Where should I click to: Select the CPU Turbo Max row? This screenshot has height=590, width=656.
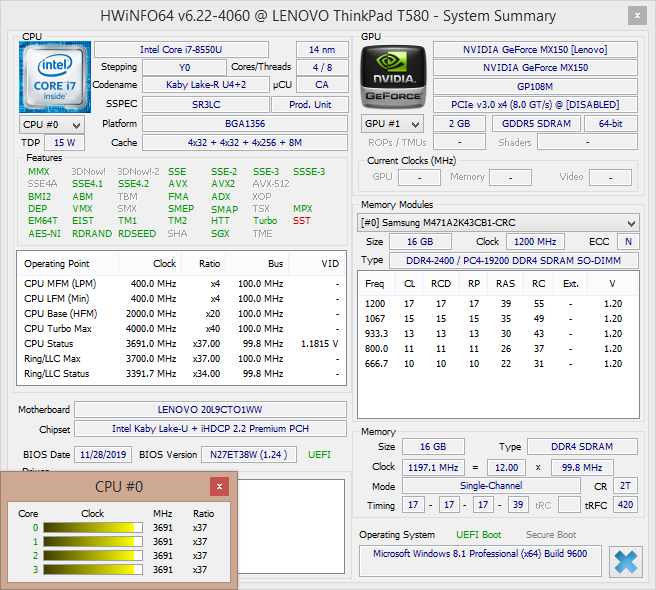coord(181,329)
